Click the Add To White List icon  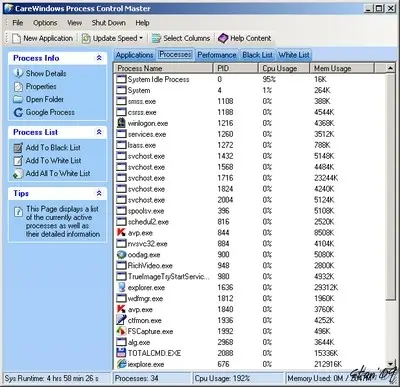[x=18, y=161]
